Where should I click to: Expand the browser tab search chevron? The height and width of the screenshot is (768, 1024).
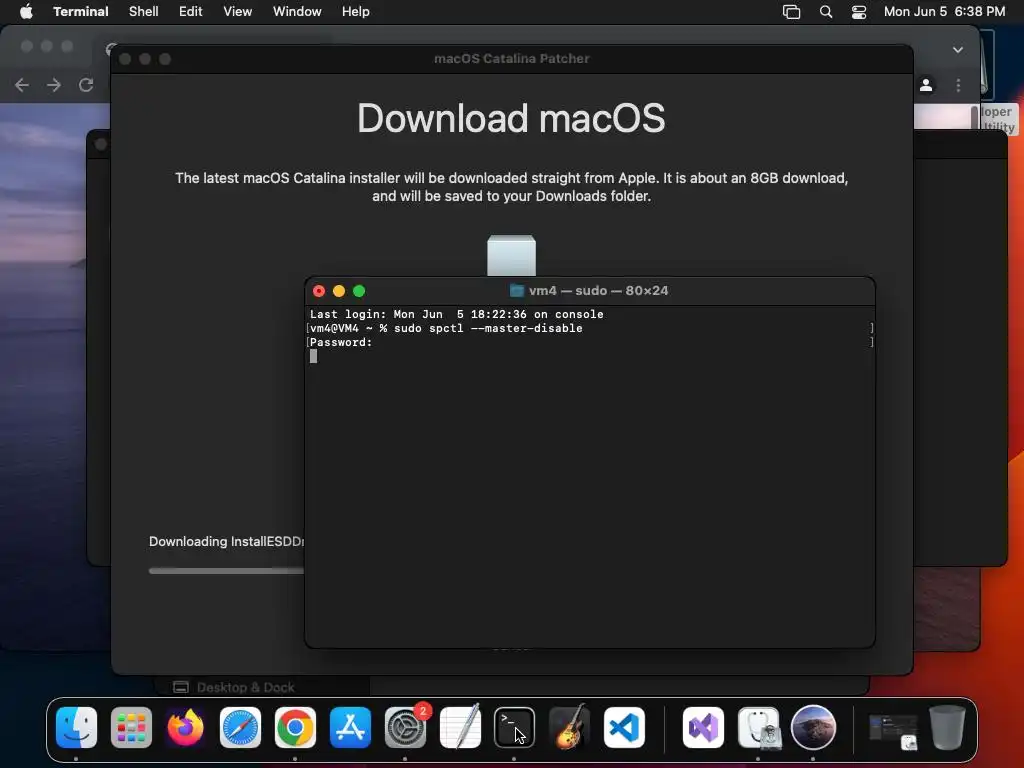pos(958,50)
